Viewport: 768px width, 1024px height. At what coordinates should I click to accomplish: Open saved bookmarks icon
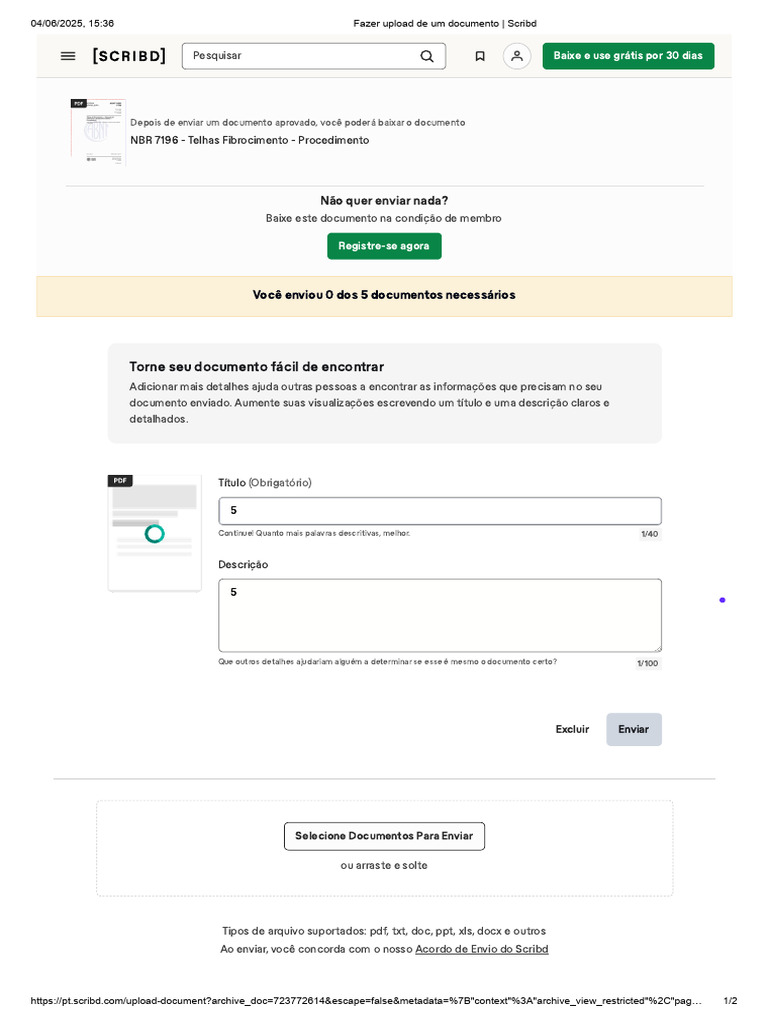tap(480, 56)
